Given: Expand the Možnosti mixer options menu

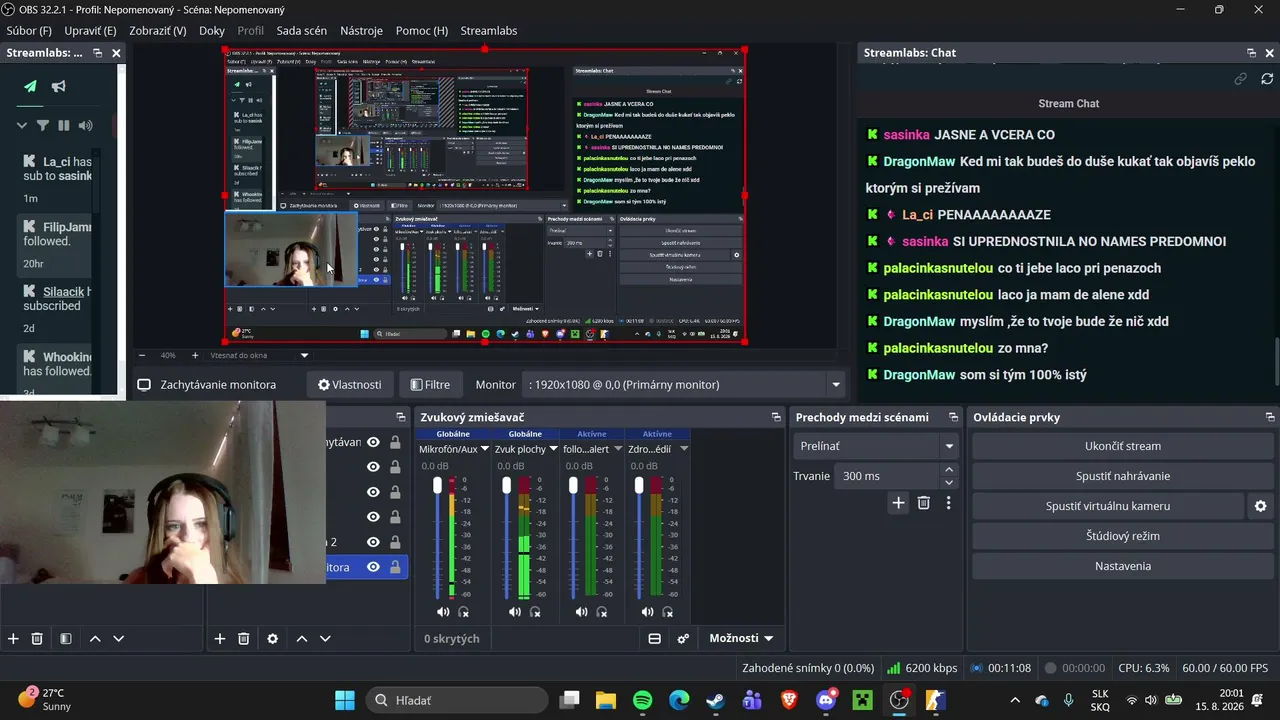Looking at the screenshot, I should [741, 638].
